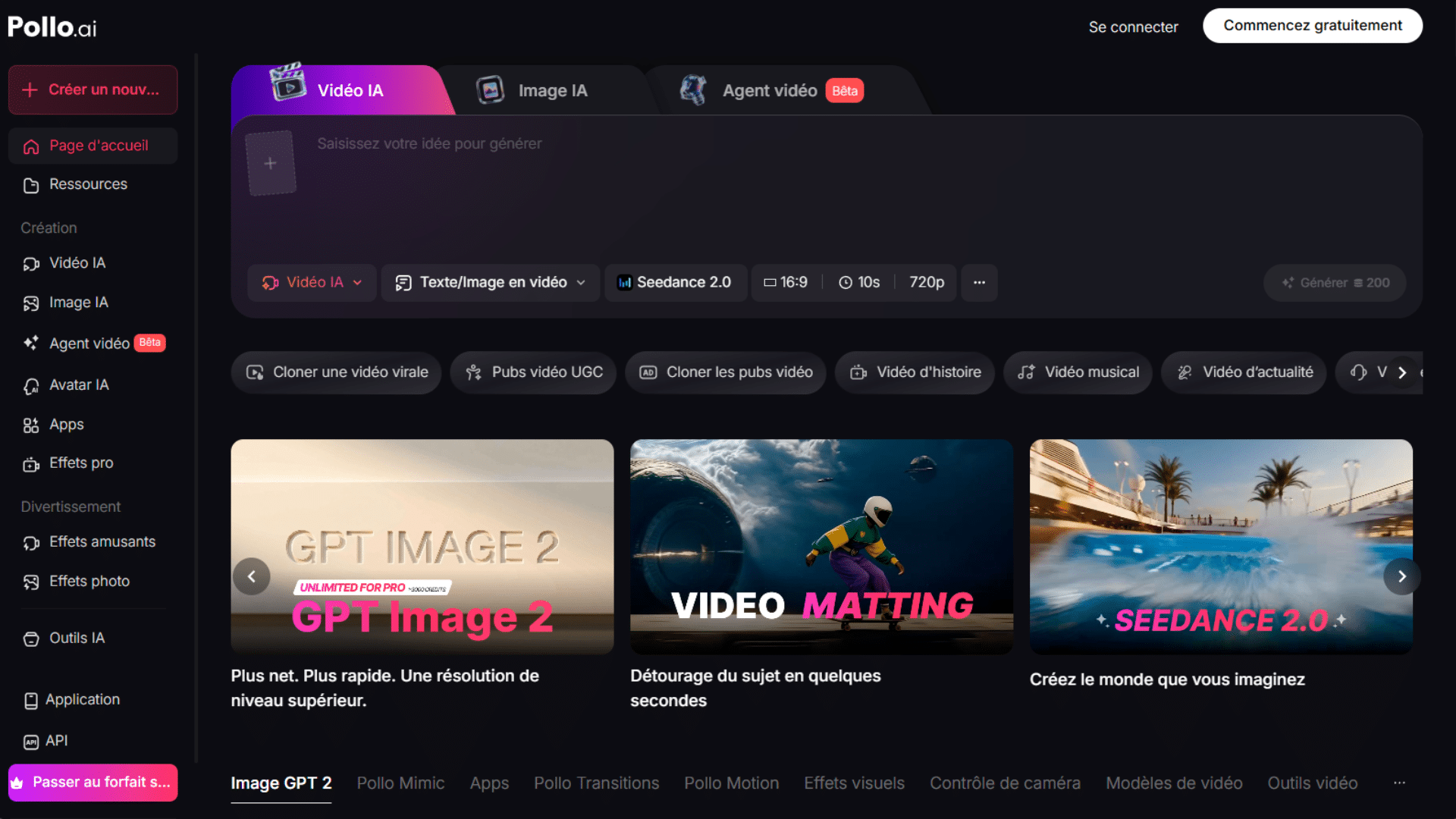Select Vidéo musical chip
1456x819 pixels.
tap(1078, 372)
